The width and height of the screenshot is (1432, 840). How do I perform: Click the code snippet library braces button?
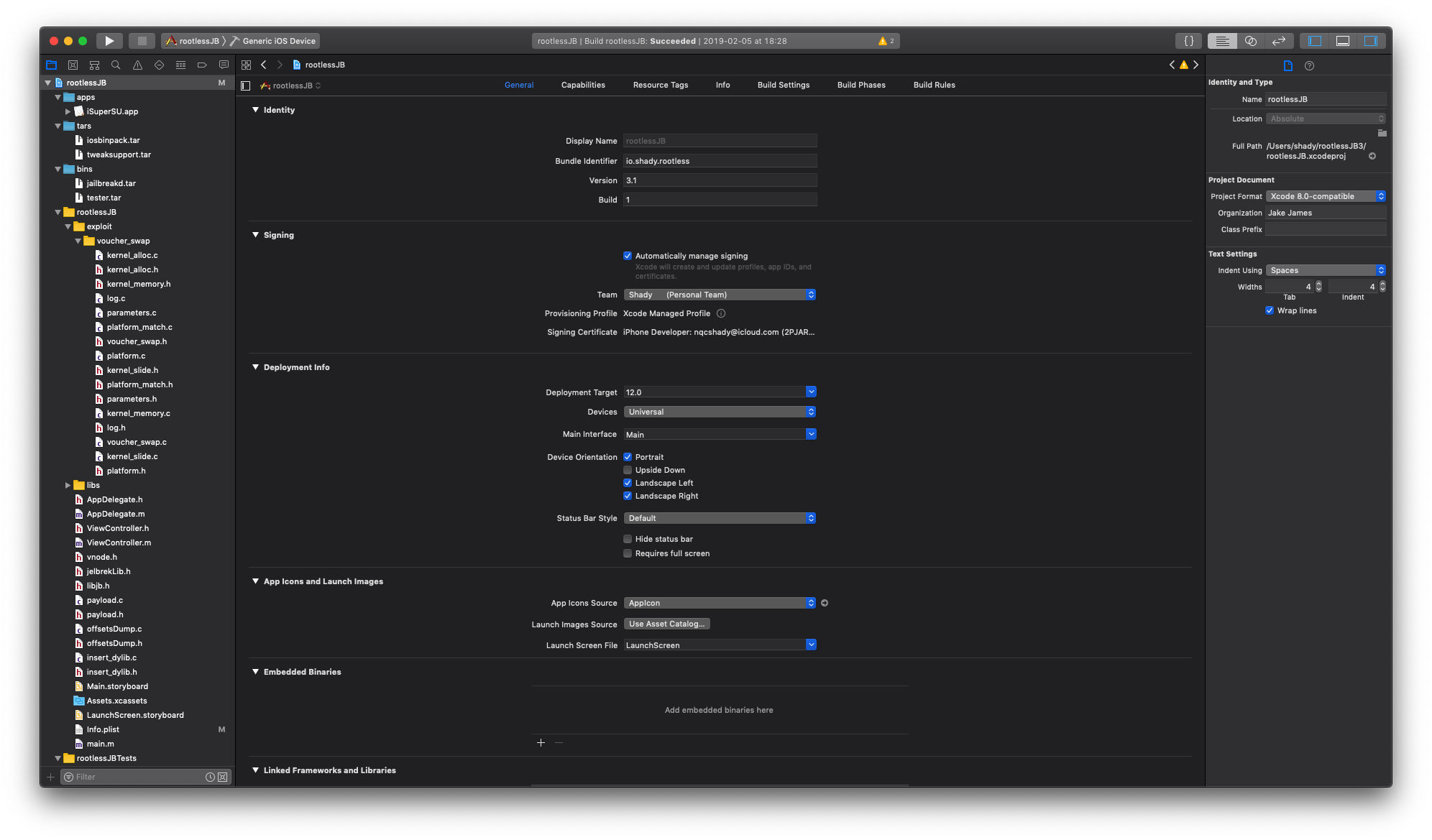point(1189,41)
